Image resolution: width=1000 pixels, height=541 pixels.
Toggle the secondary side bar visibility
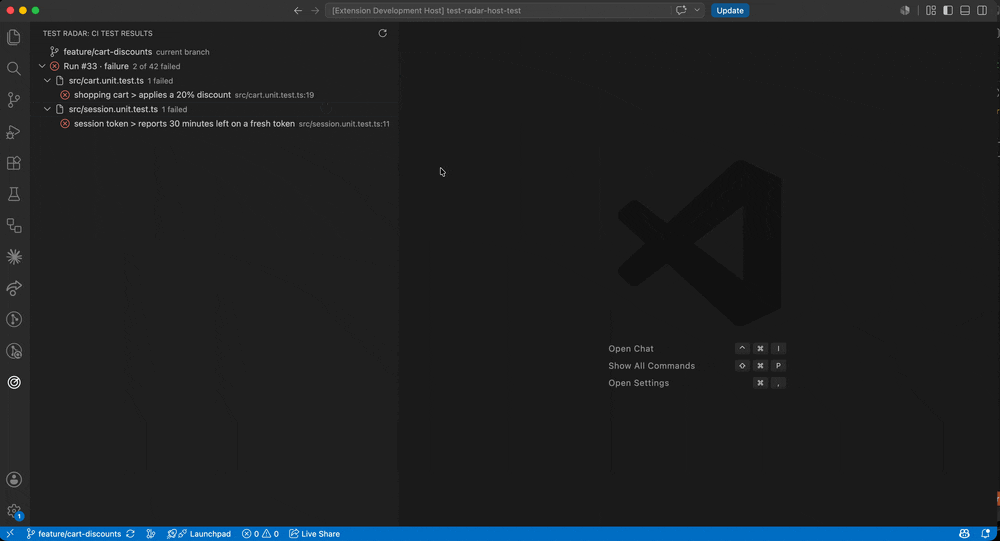point(982,10)
